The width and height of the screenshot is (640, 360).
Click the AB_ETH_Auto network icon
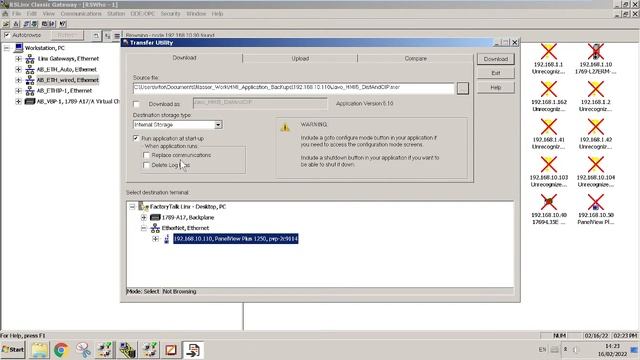[30, 69]
